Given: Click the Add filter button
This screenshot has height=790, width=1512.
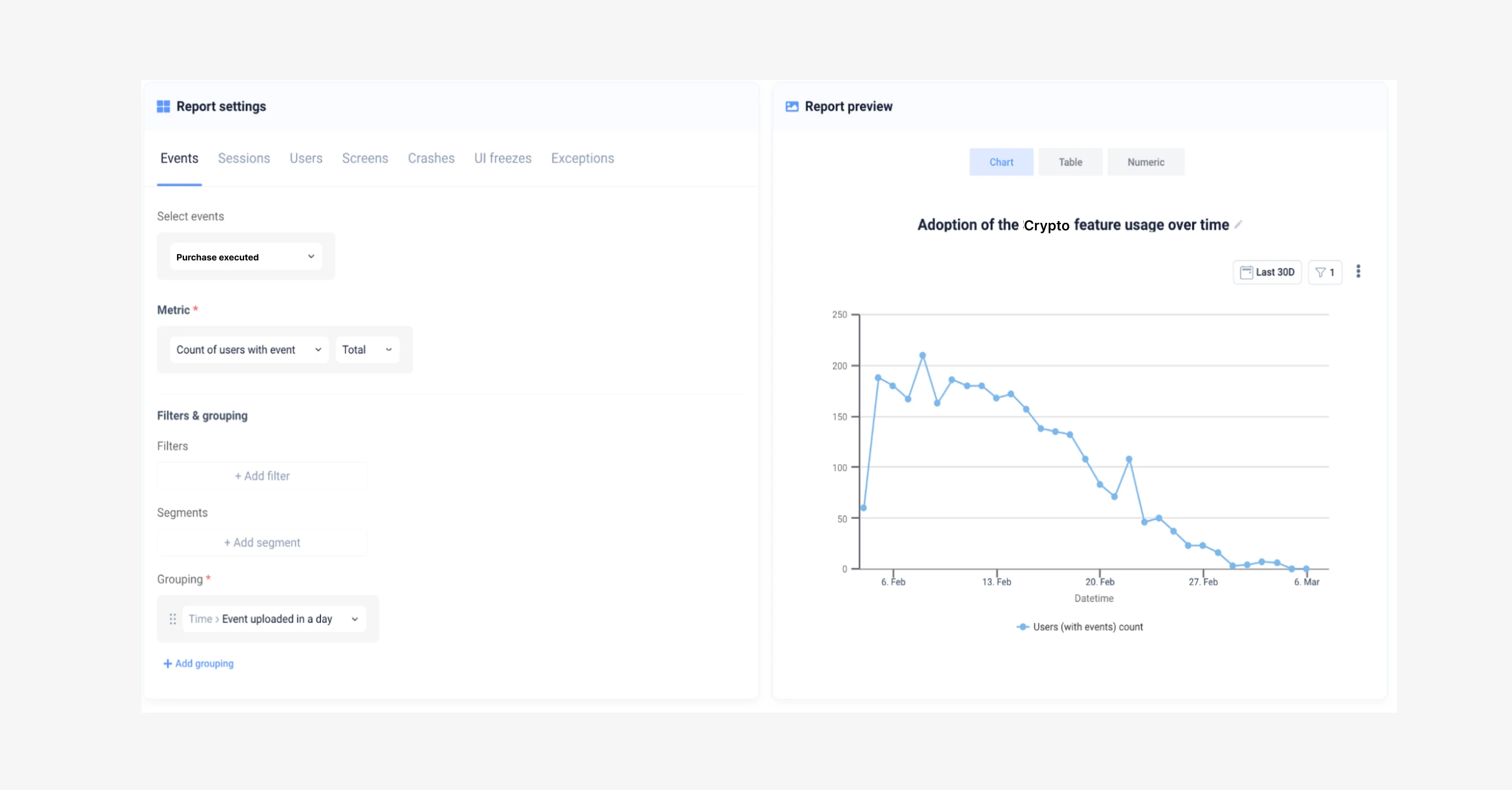Looking at the screenshot, I should click(x=262, y=476).
